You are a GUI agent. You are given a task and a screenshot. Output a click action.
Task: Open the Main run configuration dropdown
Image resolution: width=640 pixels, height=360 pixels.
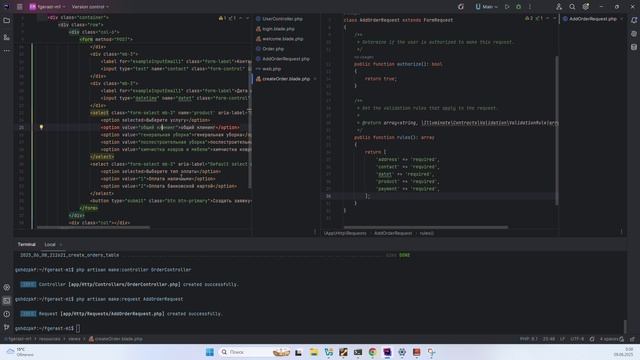[x=487, y=7]
